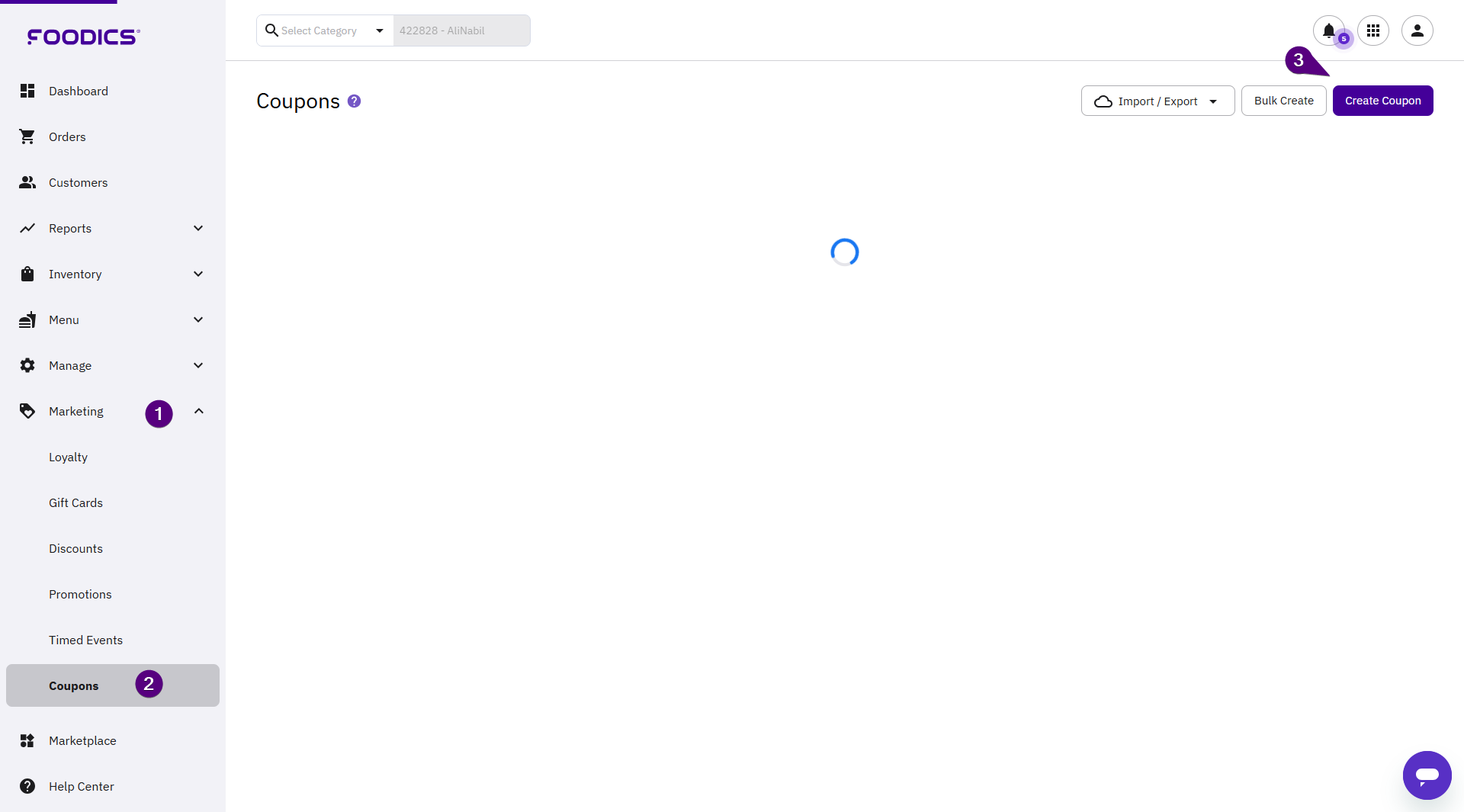The image size is (1464, 812).
Task: Open the Gift Cards page
Action: coord(75,502)
